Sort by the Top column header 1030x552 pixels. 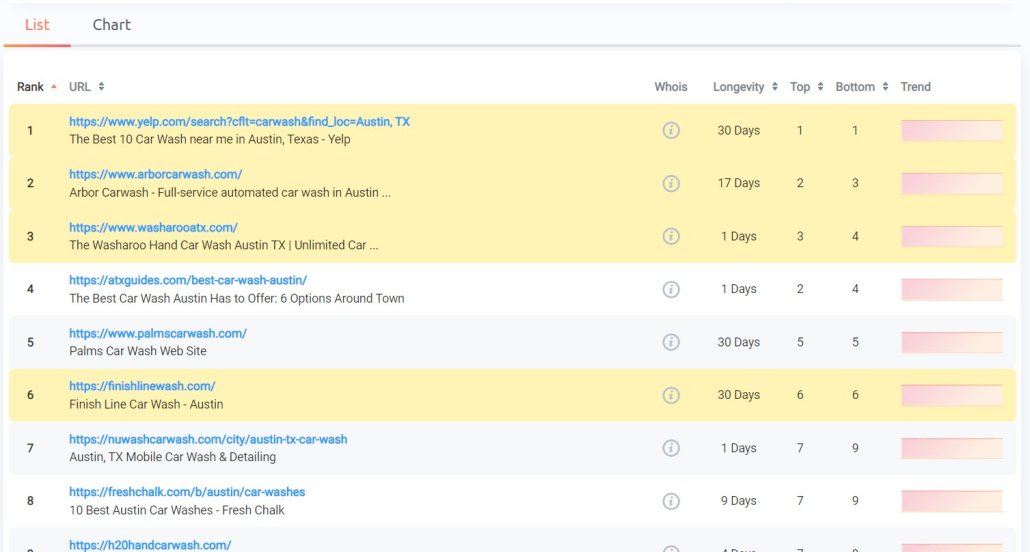[x=806, y=87]
